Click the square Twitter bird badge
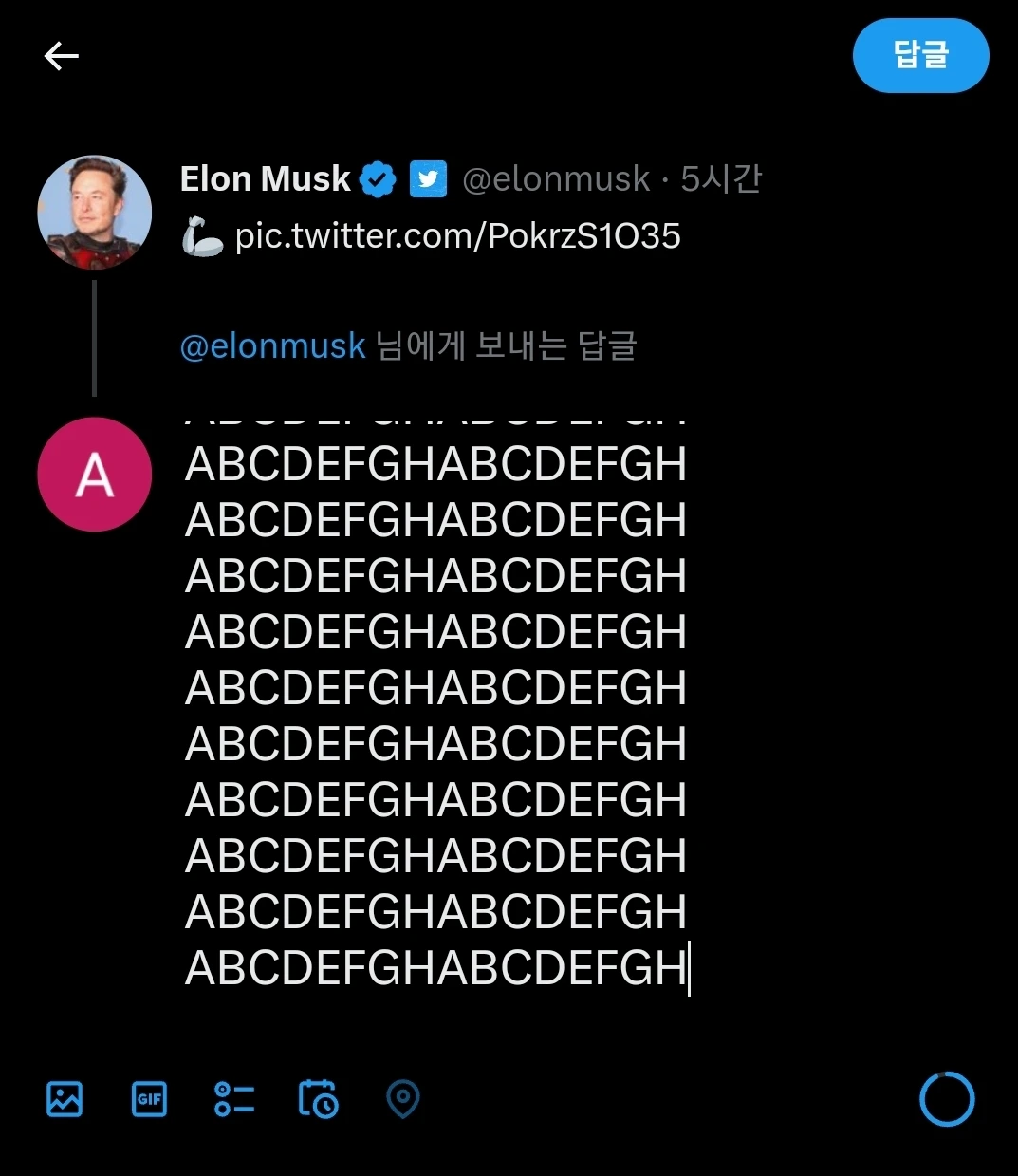 [x=428, y=178]
